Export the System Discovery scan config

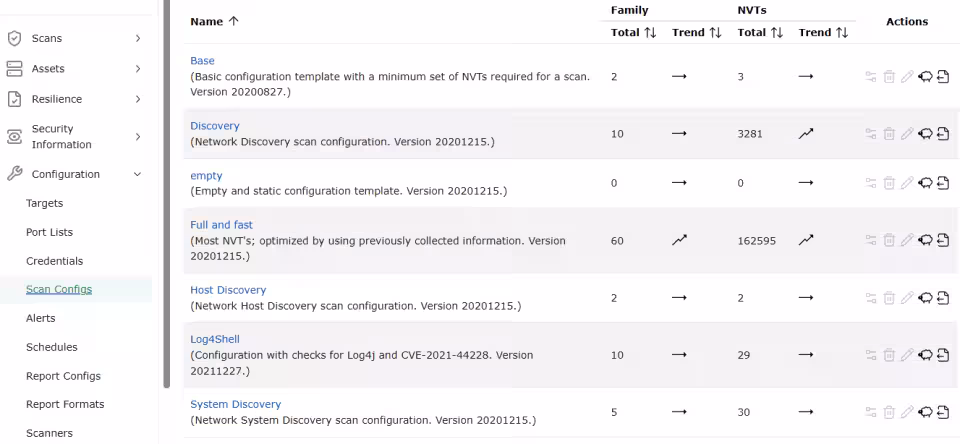coord(943,412)
